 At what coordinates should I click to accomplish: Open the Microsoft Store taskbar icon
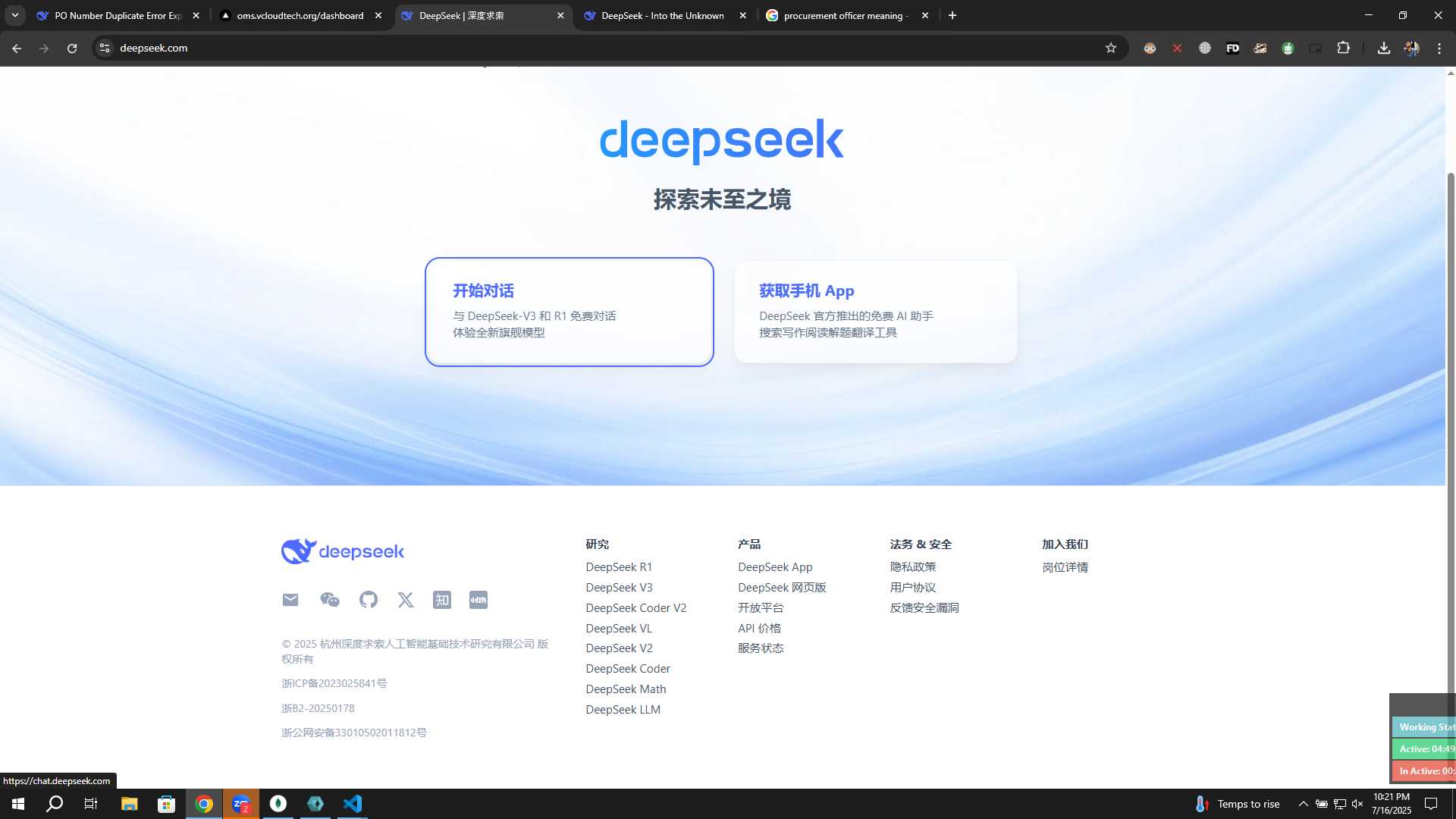pos(166,804)
